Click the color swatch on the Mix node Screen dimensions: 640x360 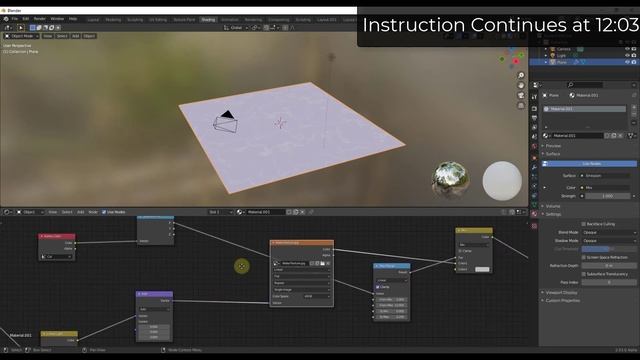482,269
